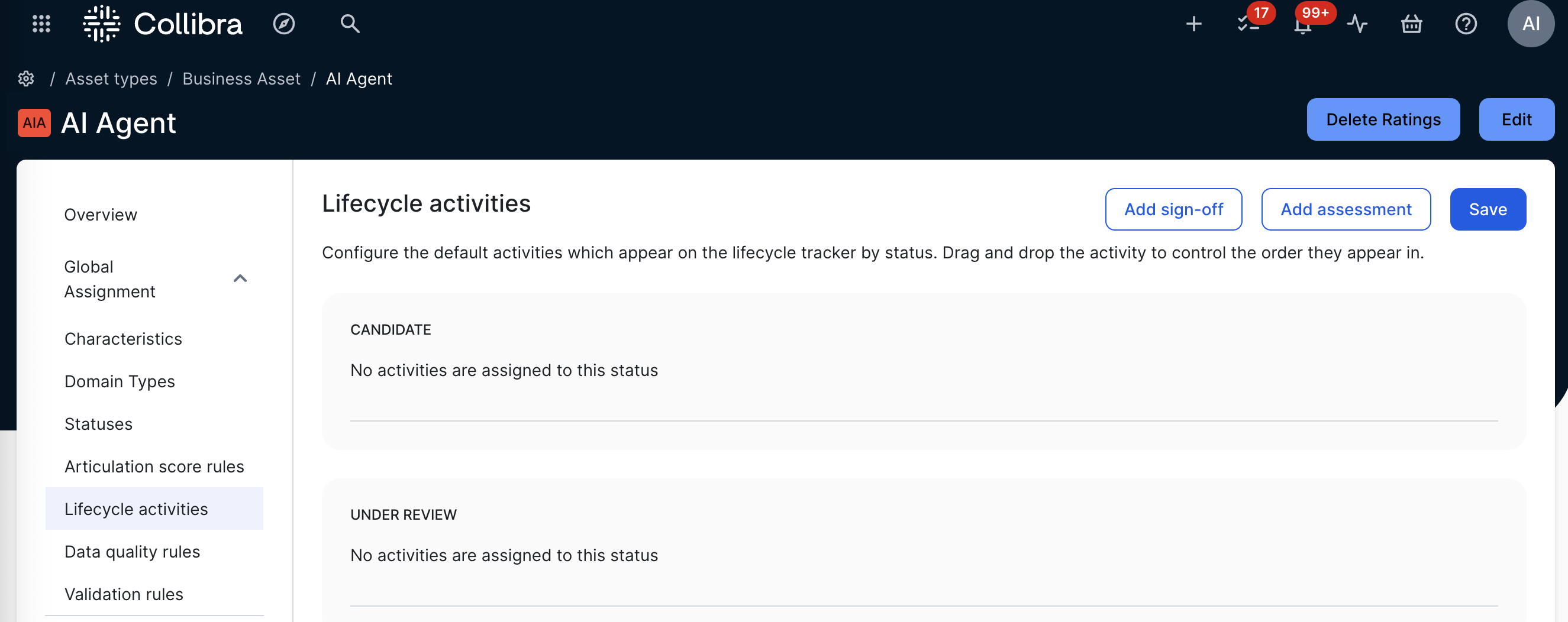The width and height of the screenshot is (1568, 622).
Task: Open Articulation score rules section
Action: pyautogui.click(x=154, y=466)
